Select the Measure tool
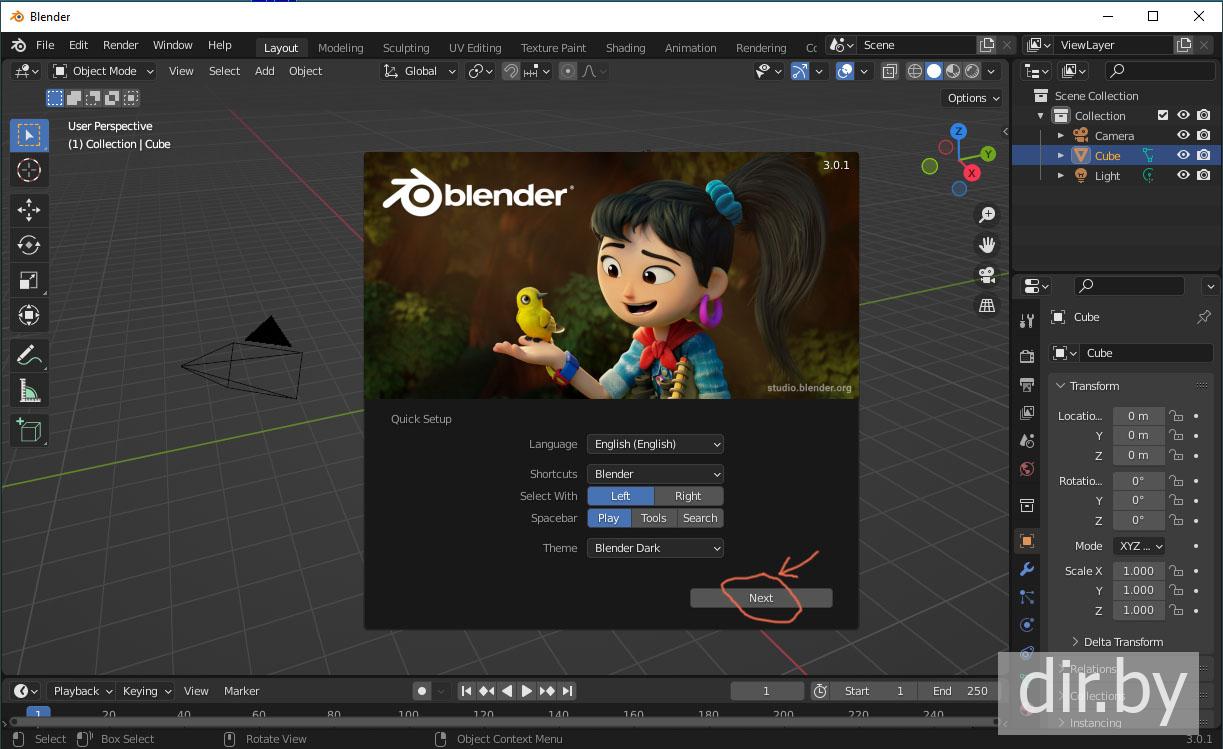 (29, 390)
